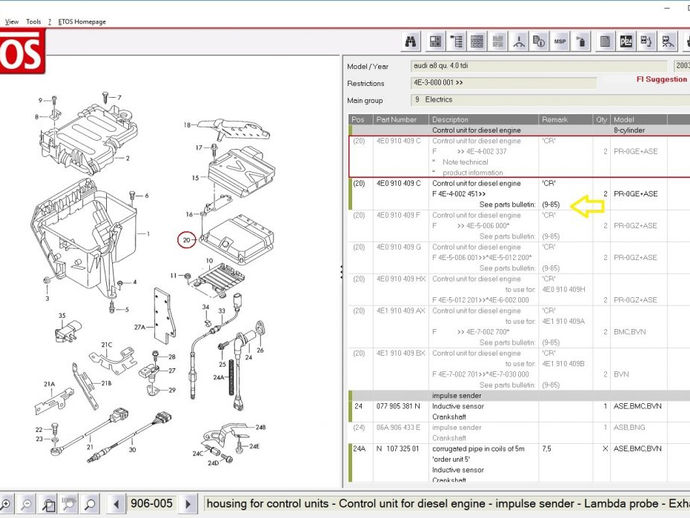Screen dimensions: 690x518
Task: Click the pane splitter collapse handle
Action: click(x=341, y=272)
